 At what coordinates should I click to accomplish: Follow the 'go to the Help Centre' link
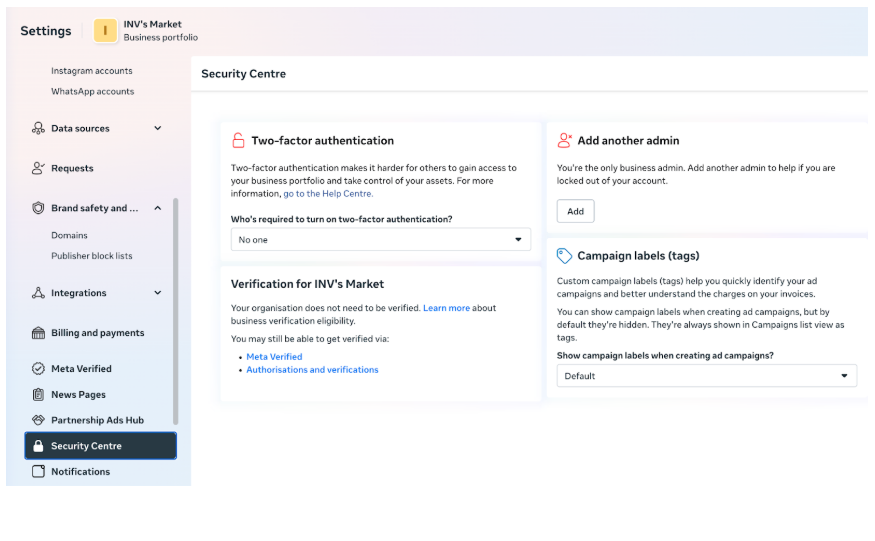pos(328,194)
